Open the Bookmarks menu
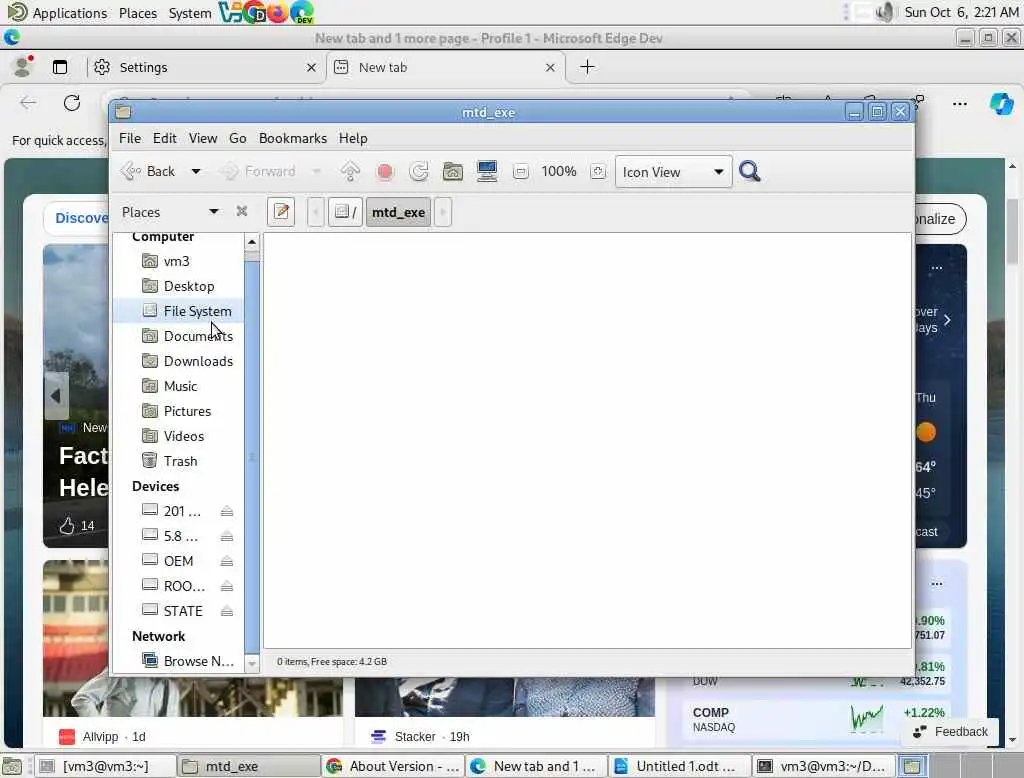This screenshot has height=778, width=1024. 293,138
